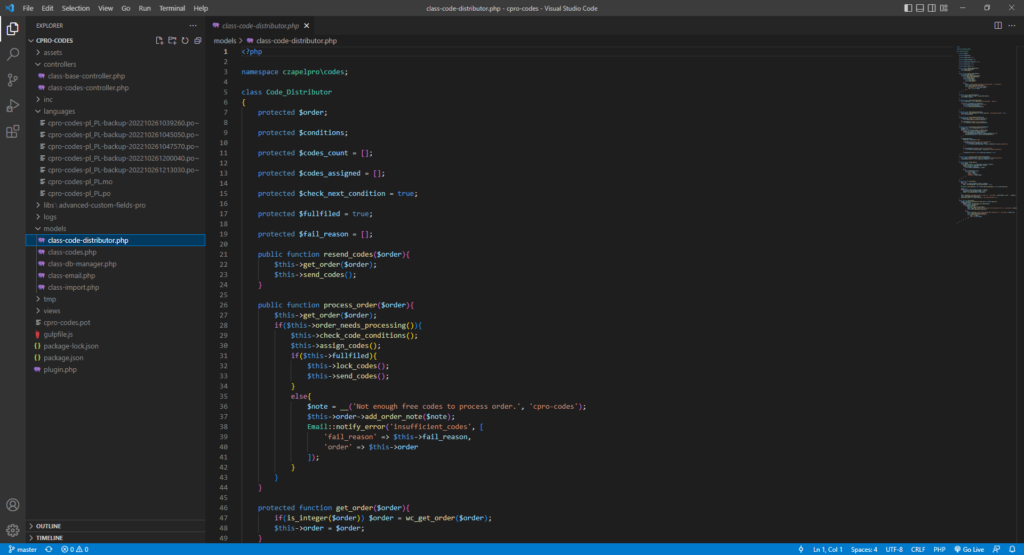1024x555 pixels.
Task: Open package.json file
Action: tap(63, 358)
